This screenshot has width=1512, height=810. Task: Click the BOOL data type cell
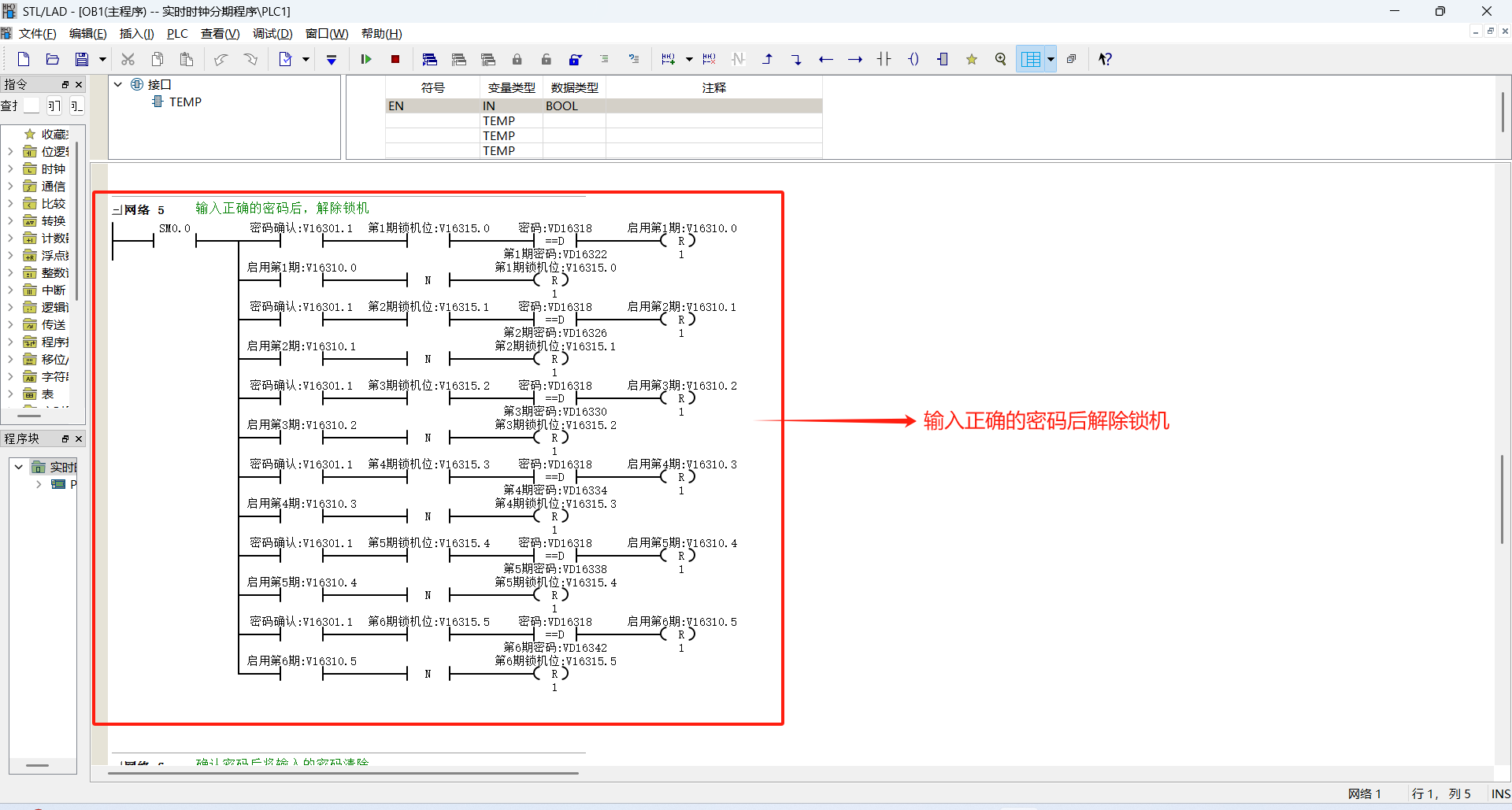[x=574, y=106]
